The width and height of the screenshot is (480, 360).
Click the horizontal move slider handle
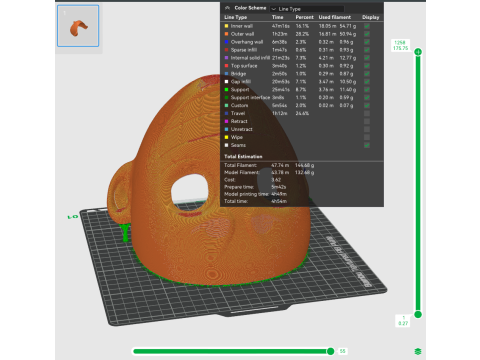click(x=330, y=351)
